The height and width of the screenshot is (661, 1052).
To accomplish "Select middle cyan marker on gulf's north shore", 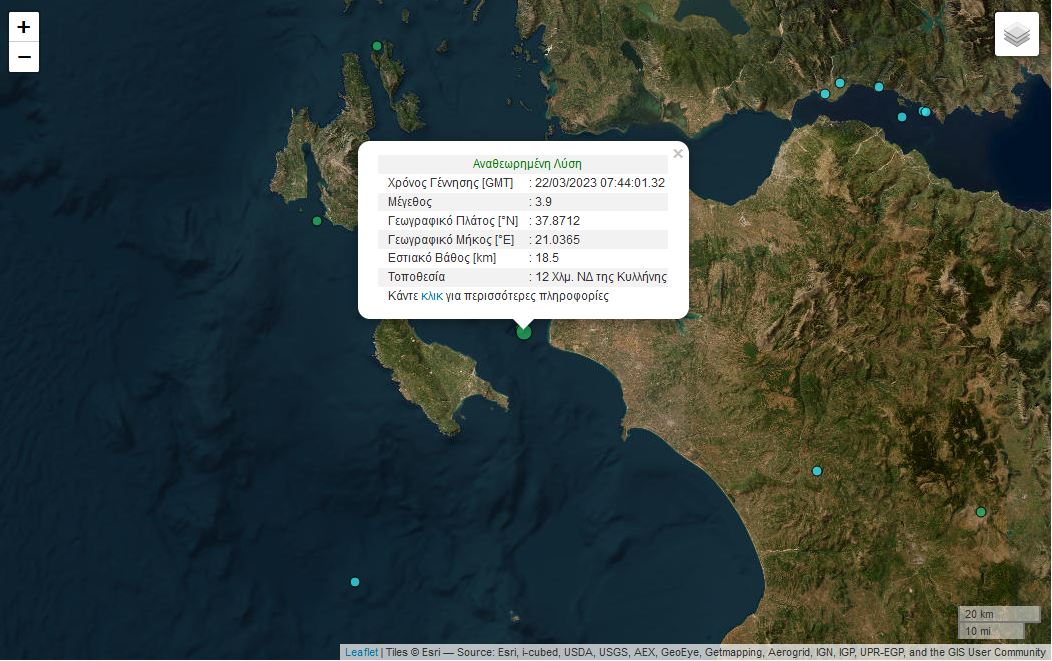I will (879, 87).
